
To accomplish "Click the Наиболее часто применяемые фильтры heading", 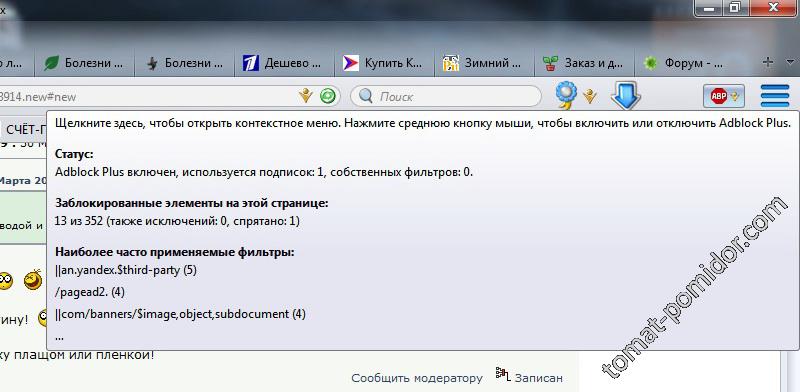I will (x=174, y=252).
